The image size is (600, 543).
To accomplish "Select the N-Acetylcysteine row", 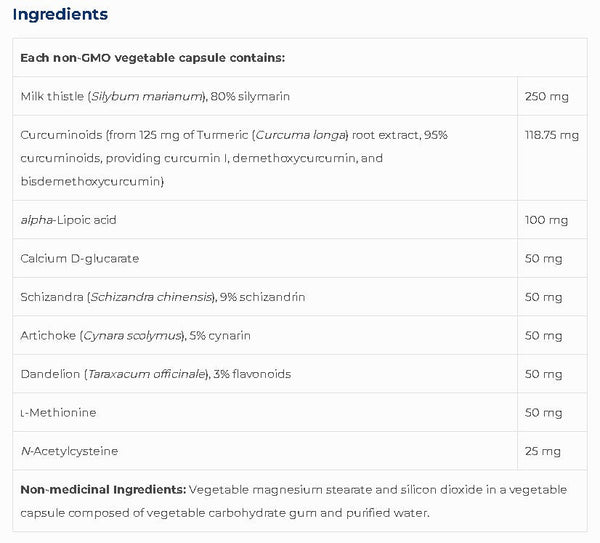I will coord(69,450).
